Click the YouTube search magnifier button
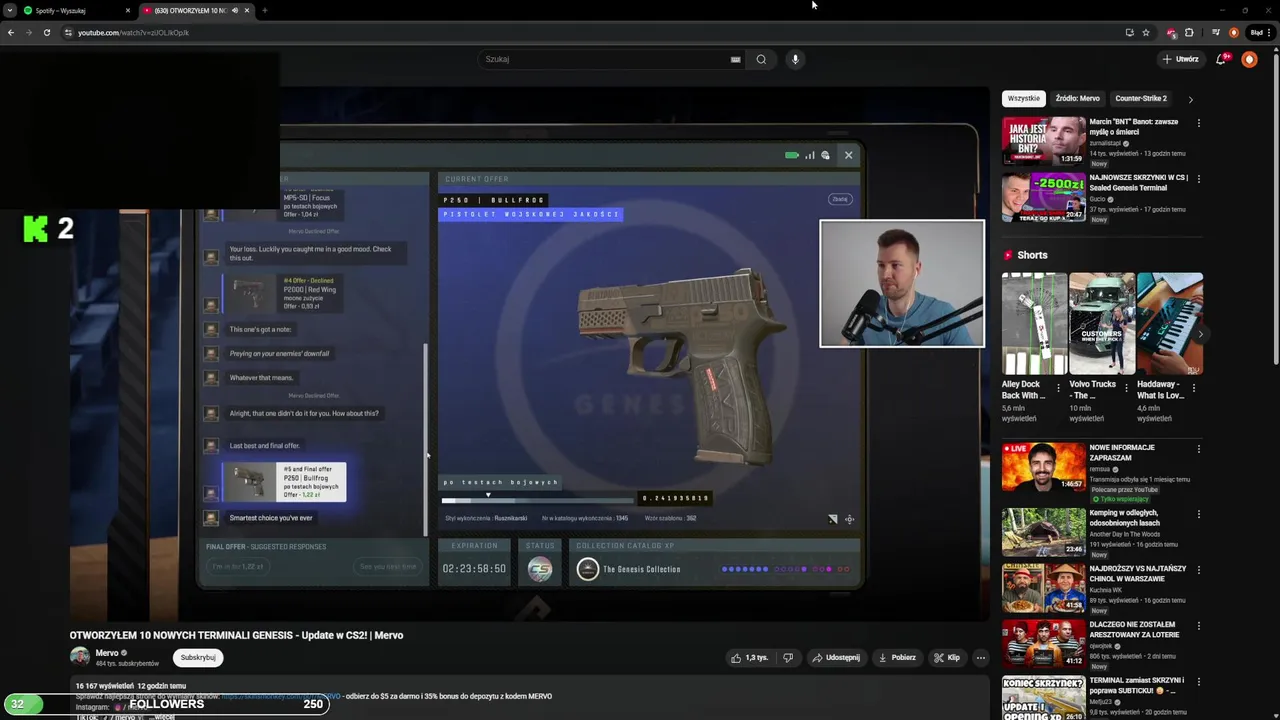This screenshot has height=720, width=1280. [761, 59]
